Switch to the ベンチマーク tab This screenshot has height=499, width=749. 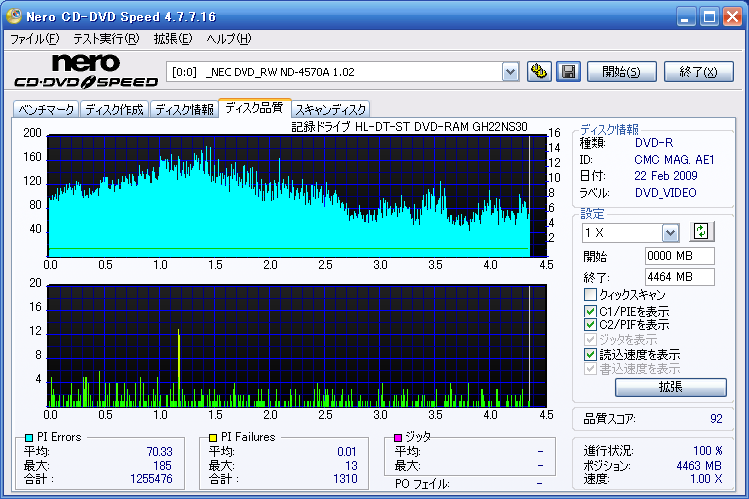(46, 109)
